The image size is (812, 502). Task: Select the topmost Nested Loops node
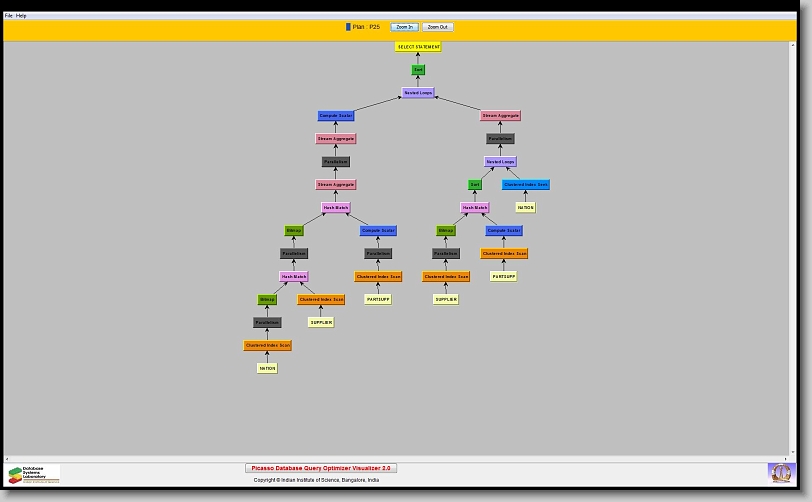click(418, 93)
